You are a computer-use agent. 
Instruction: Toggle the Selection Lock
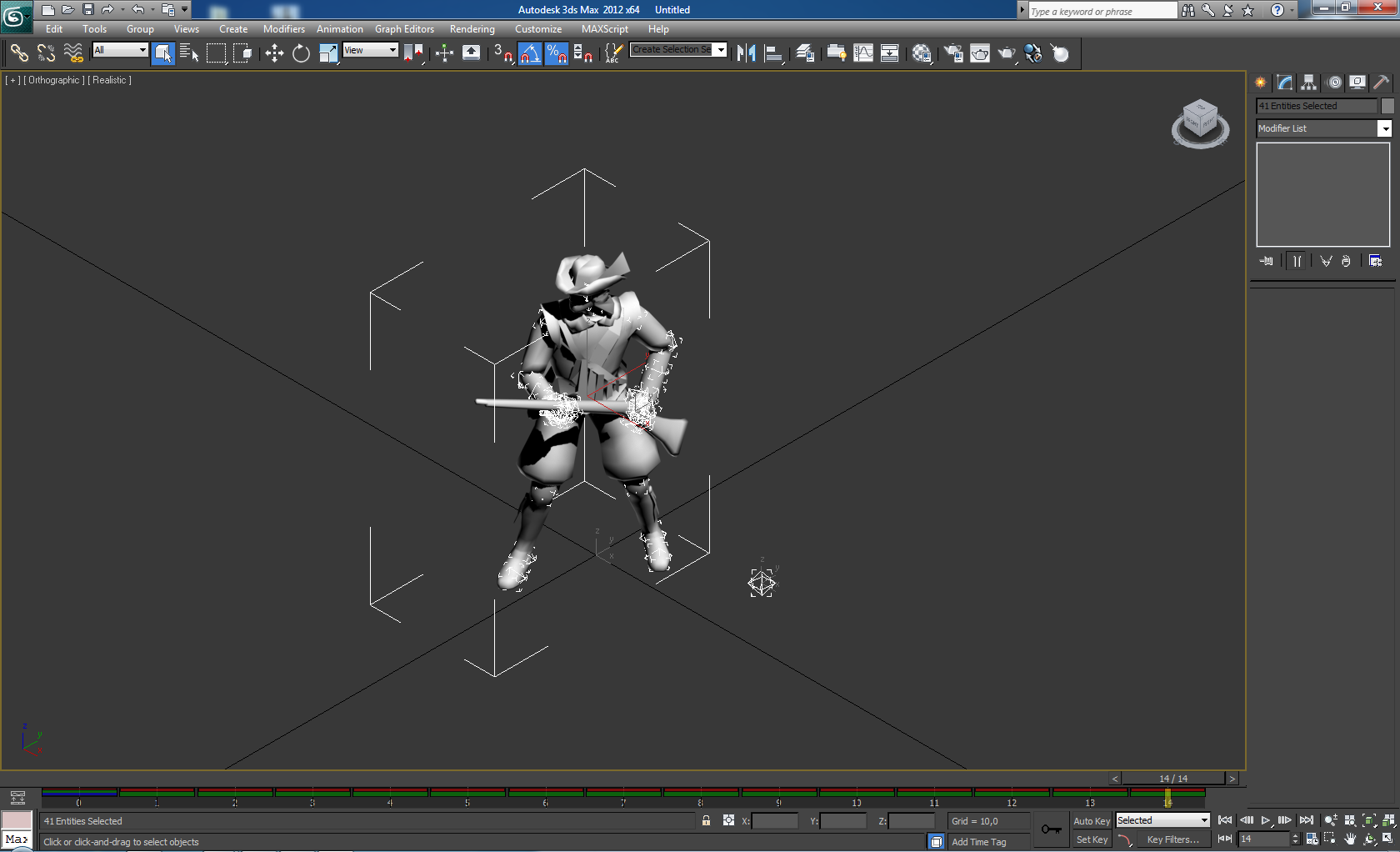(706, 821)
